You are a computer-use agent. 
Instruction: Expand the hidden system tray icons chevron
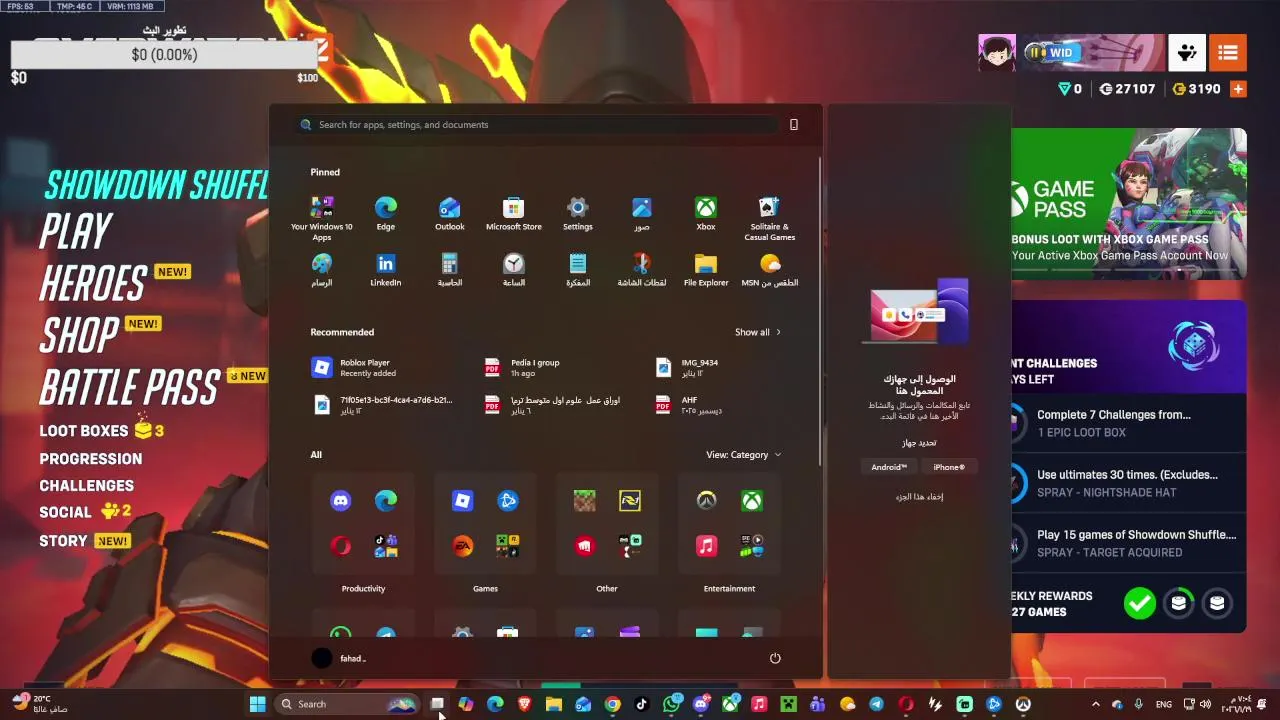[x=1096, y=704]
